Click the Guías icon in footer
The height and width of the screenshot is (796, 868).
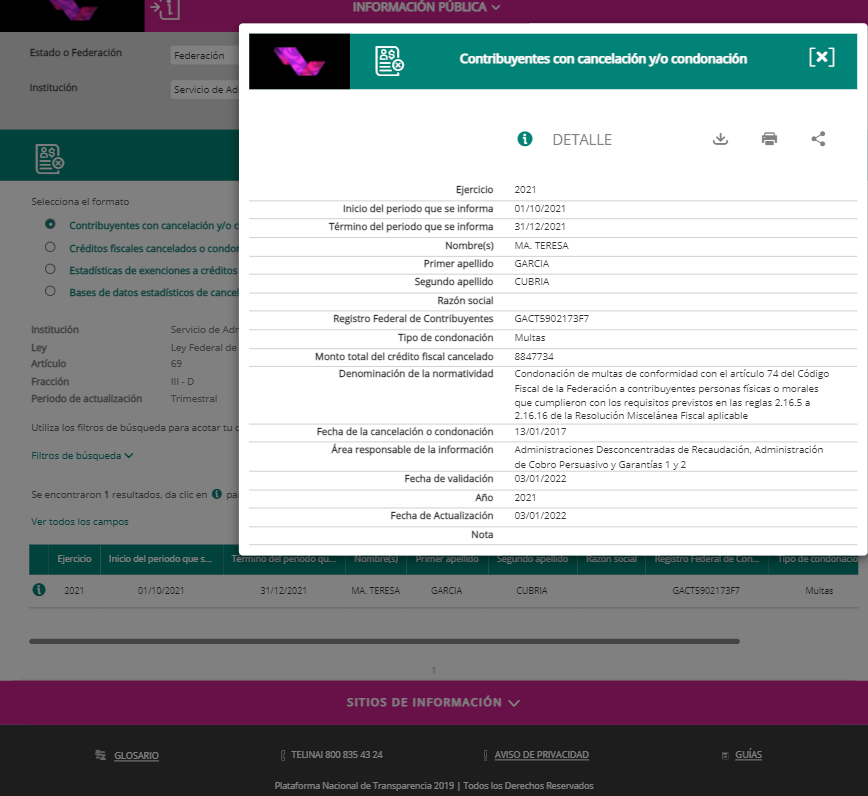pyautogui.click(x=725, y=755)
